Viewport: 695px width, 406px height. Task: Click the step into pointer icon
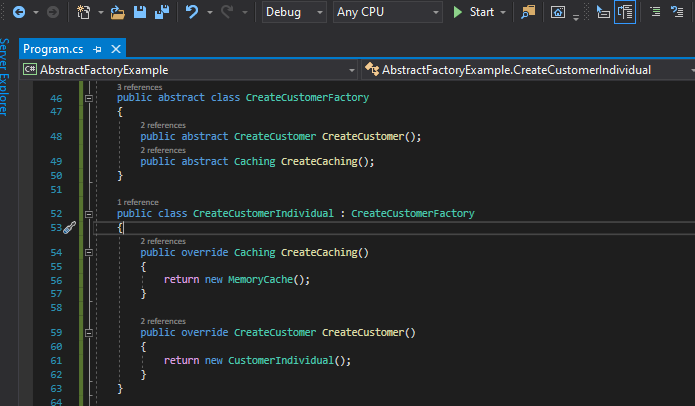coord(603,12)
